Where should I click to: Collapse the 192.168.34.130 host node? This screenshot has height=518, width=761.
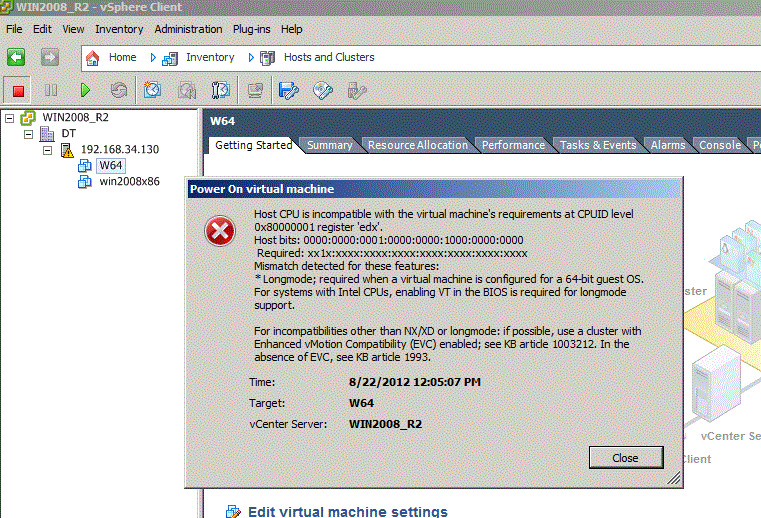(47, 150)
